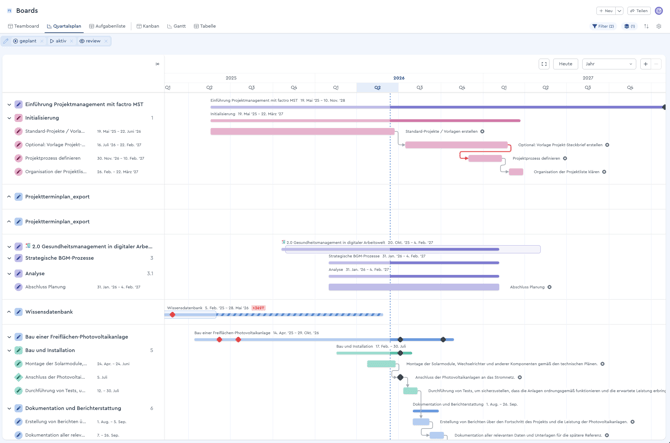This screenshot has height=443, width=670.
Task: Remove the aktiv filter chip
Action: 71,41
